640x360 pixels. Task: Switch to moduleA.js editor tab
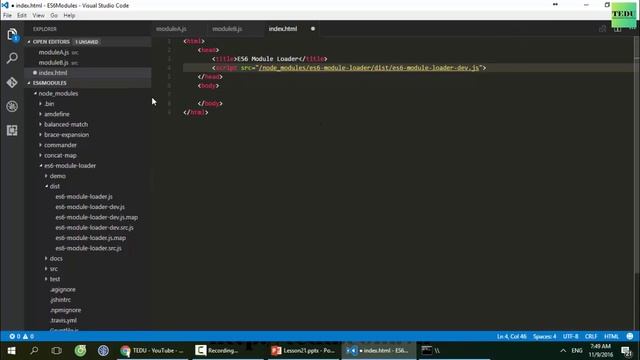(x=171, y=29)
